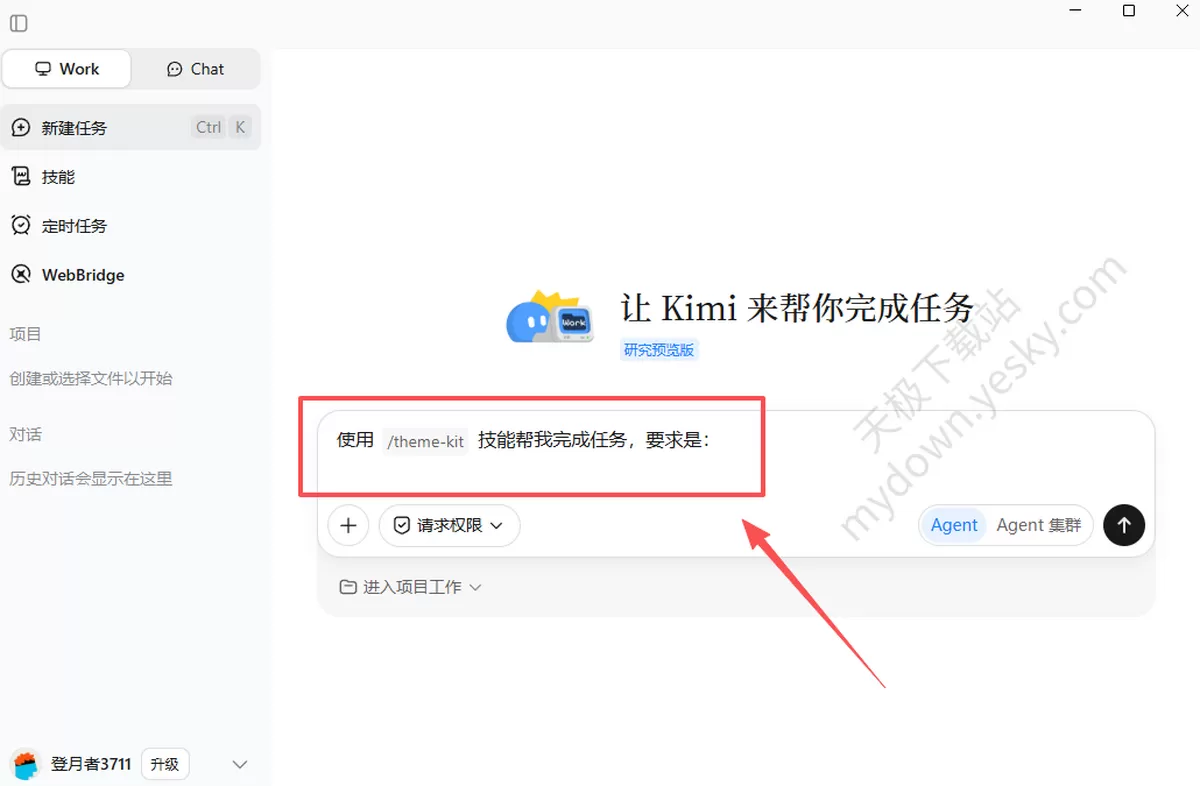
Task: Maximize the window
Action: pyautogui.click(x=1128, y=11)
